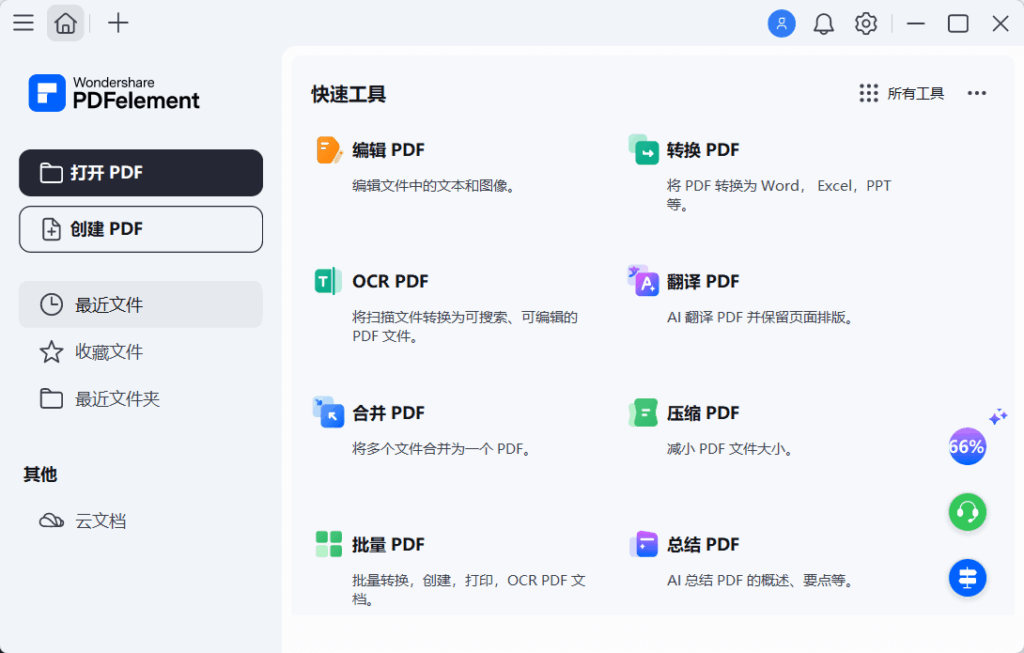Image resolution: width=1024 pixels, height=653 pixels.
Task: Open the settings gear icon
Action: point(865,23)
